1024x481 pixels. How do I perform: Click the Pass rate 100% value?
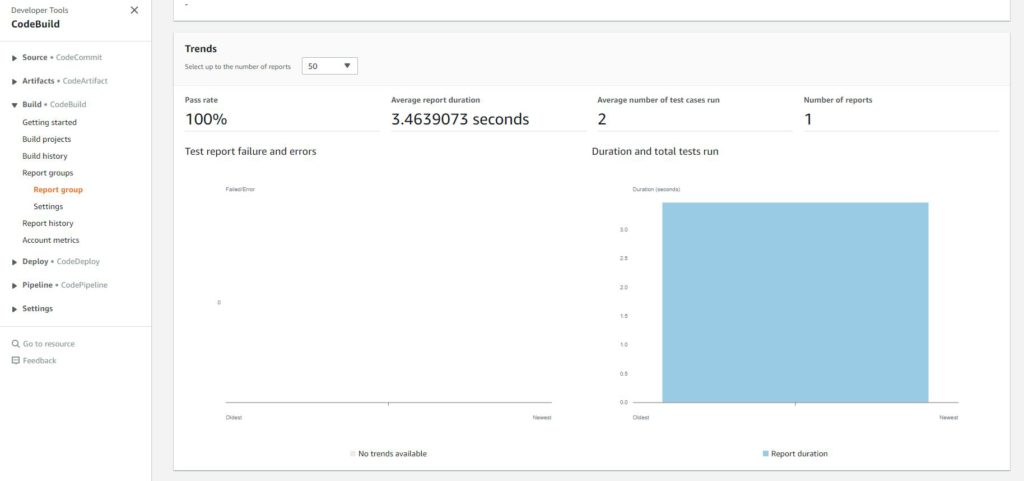206,119
